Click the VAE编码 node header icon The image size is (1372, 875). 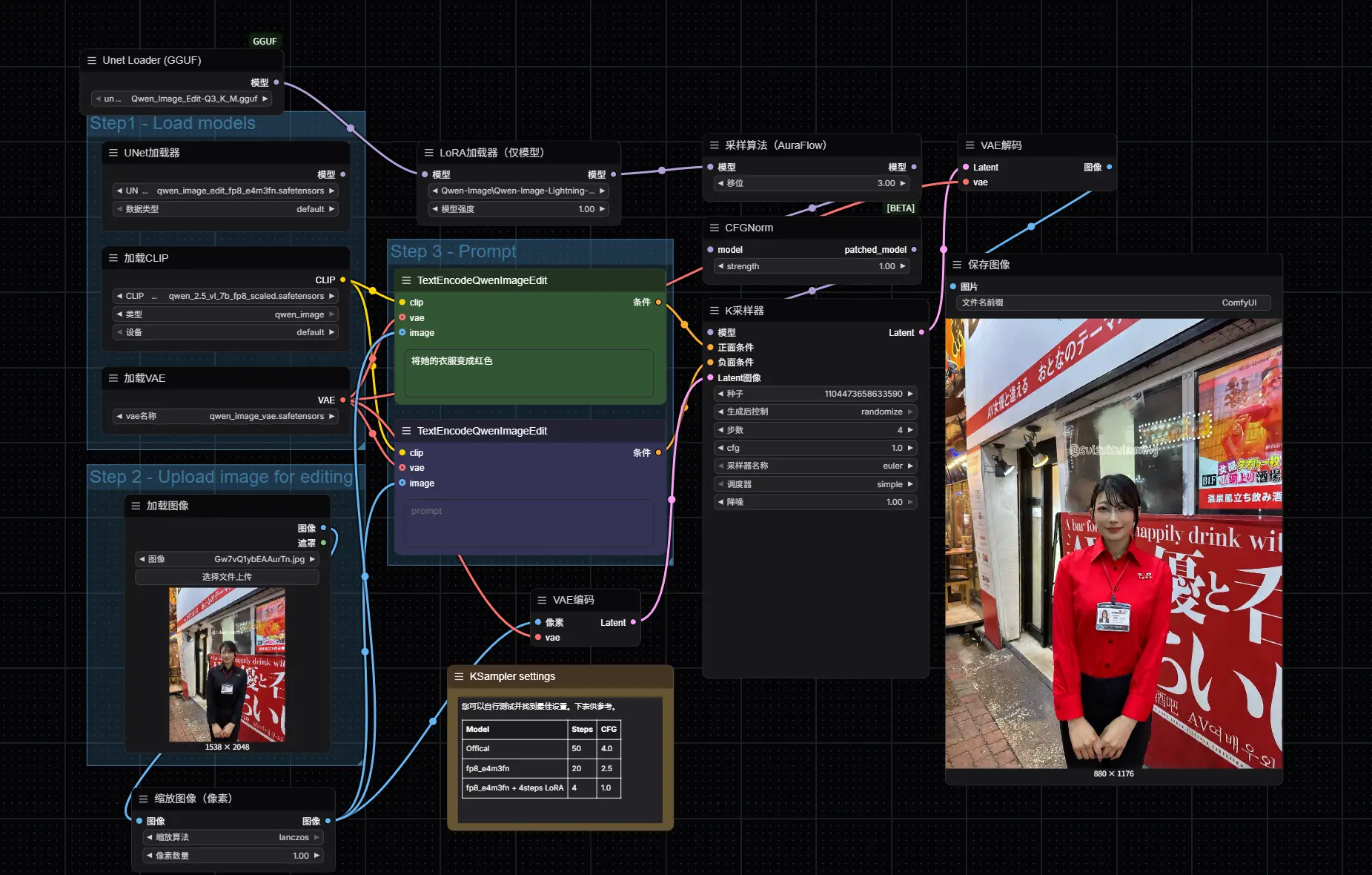click(x=542, y=600)
